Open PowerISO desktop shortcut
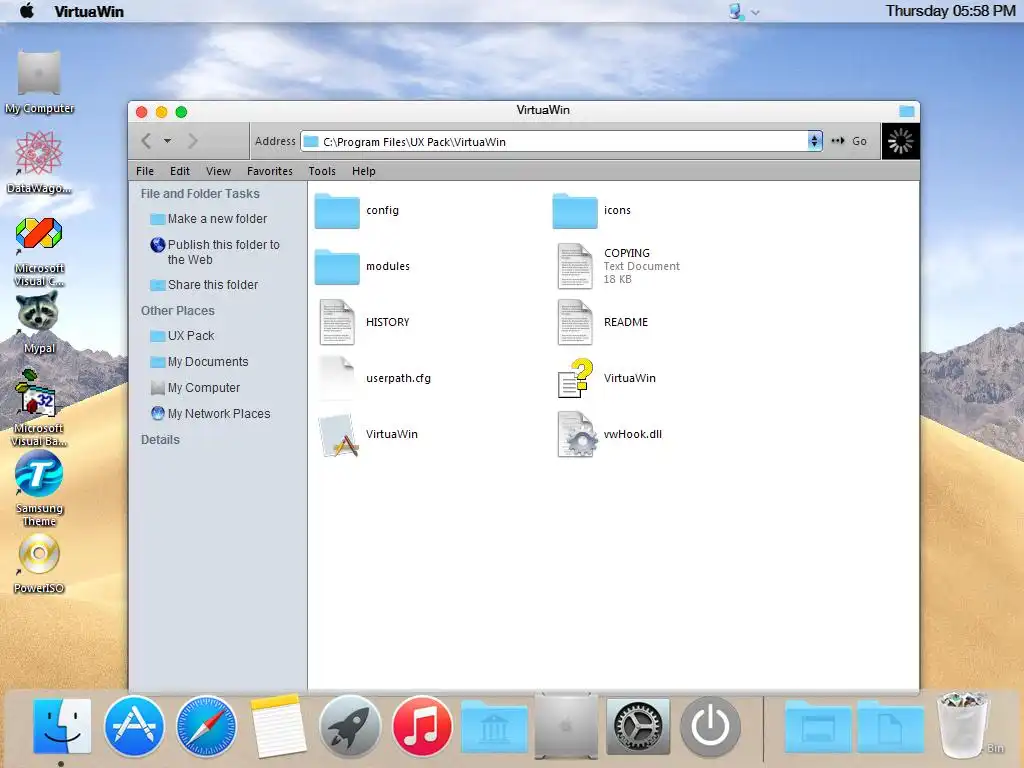The height and width of the screenshot is (768, 1024). click(39, 564)
